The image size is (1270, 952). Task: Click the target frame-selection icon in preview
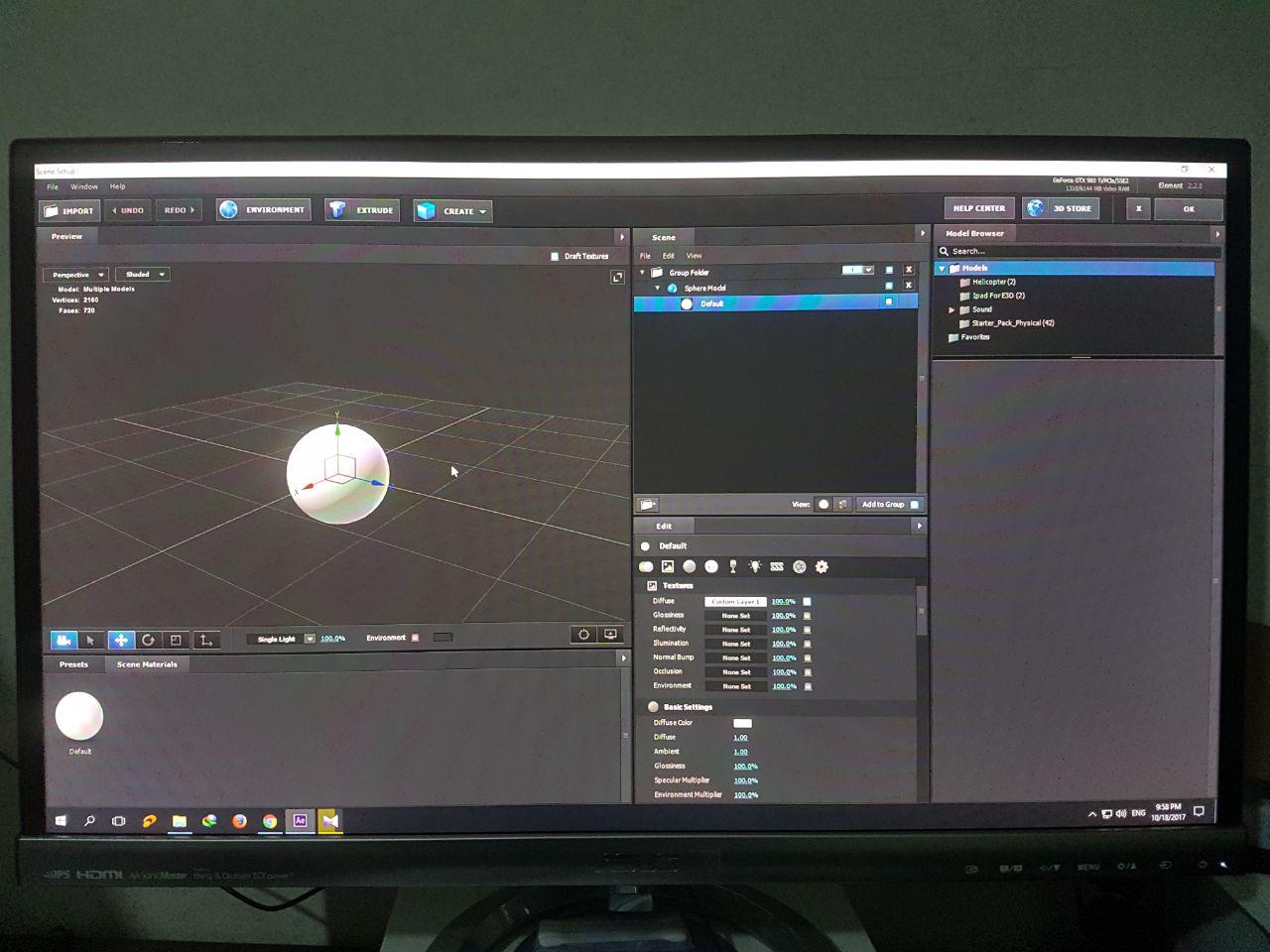[583, 635]
